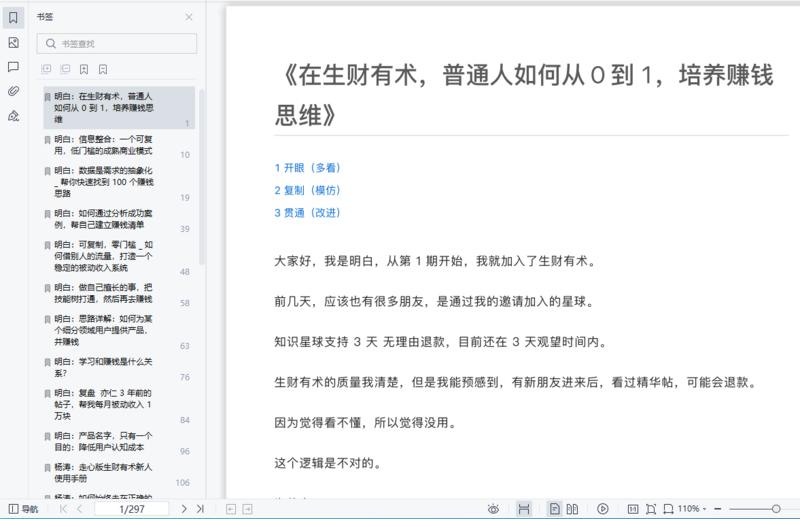Click page number 10 beside 信息整合 bookmark
This screenshot has height=519, width=800.
[185, 155]
